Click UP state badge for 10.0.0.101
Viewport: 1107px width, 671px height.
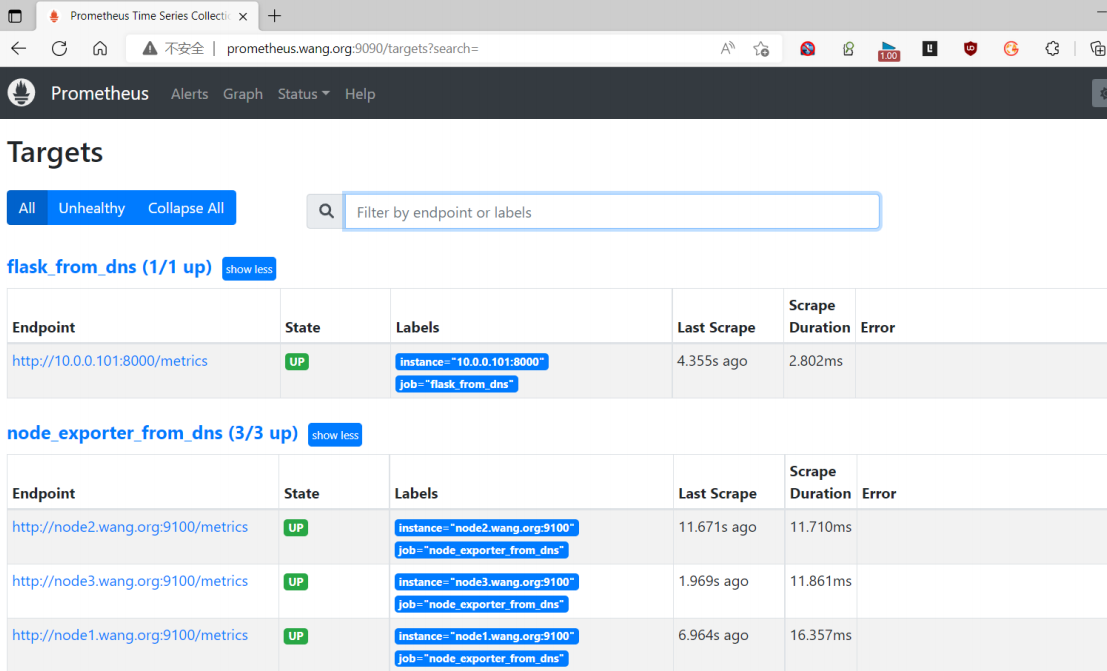(x=297, y=362)
